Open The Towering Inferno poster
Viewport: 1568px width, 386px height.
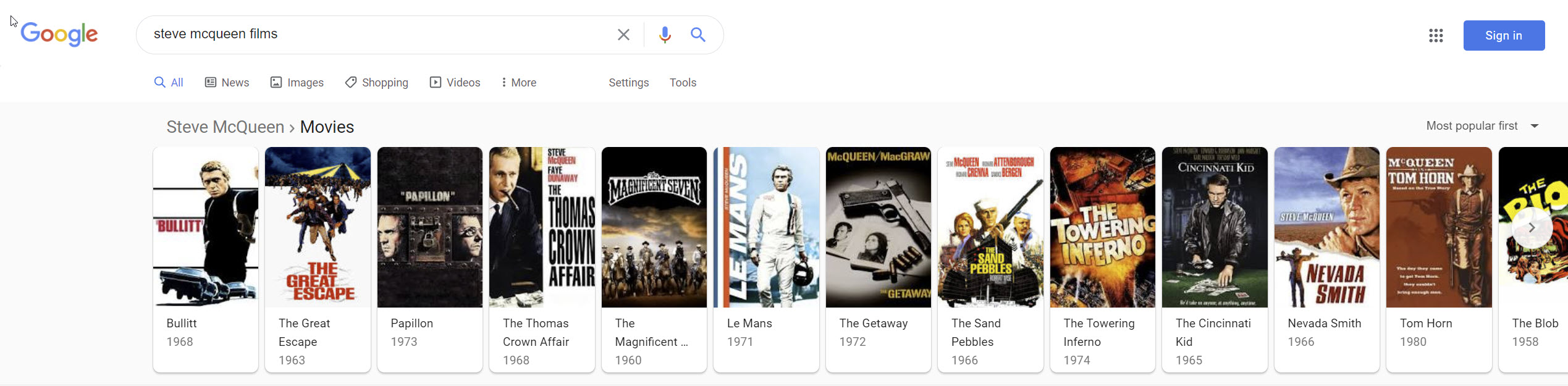(x=1102, y=227)
